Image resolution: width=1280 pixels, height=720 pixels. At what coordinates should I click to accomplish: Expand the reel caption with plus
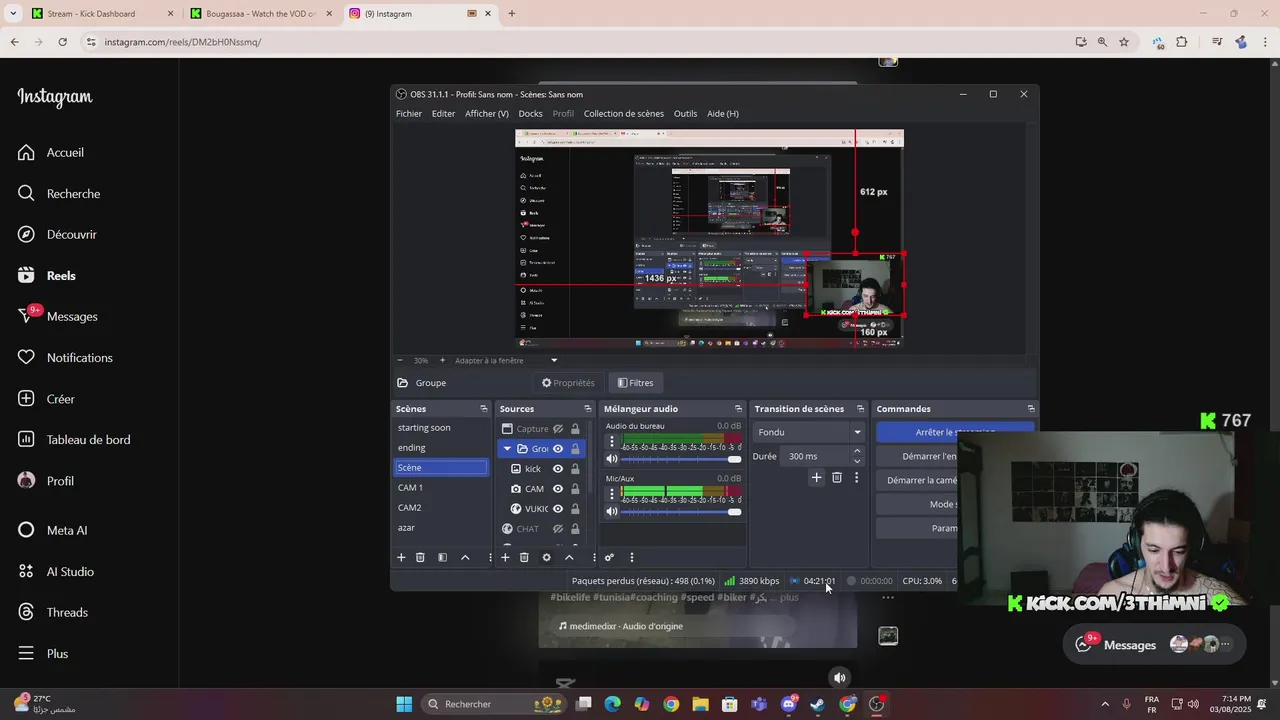[x=789, y=597]
